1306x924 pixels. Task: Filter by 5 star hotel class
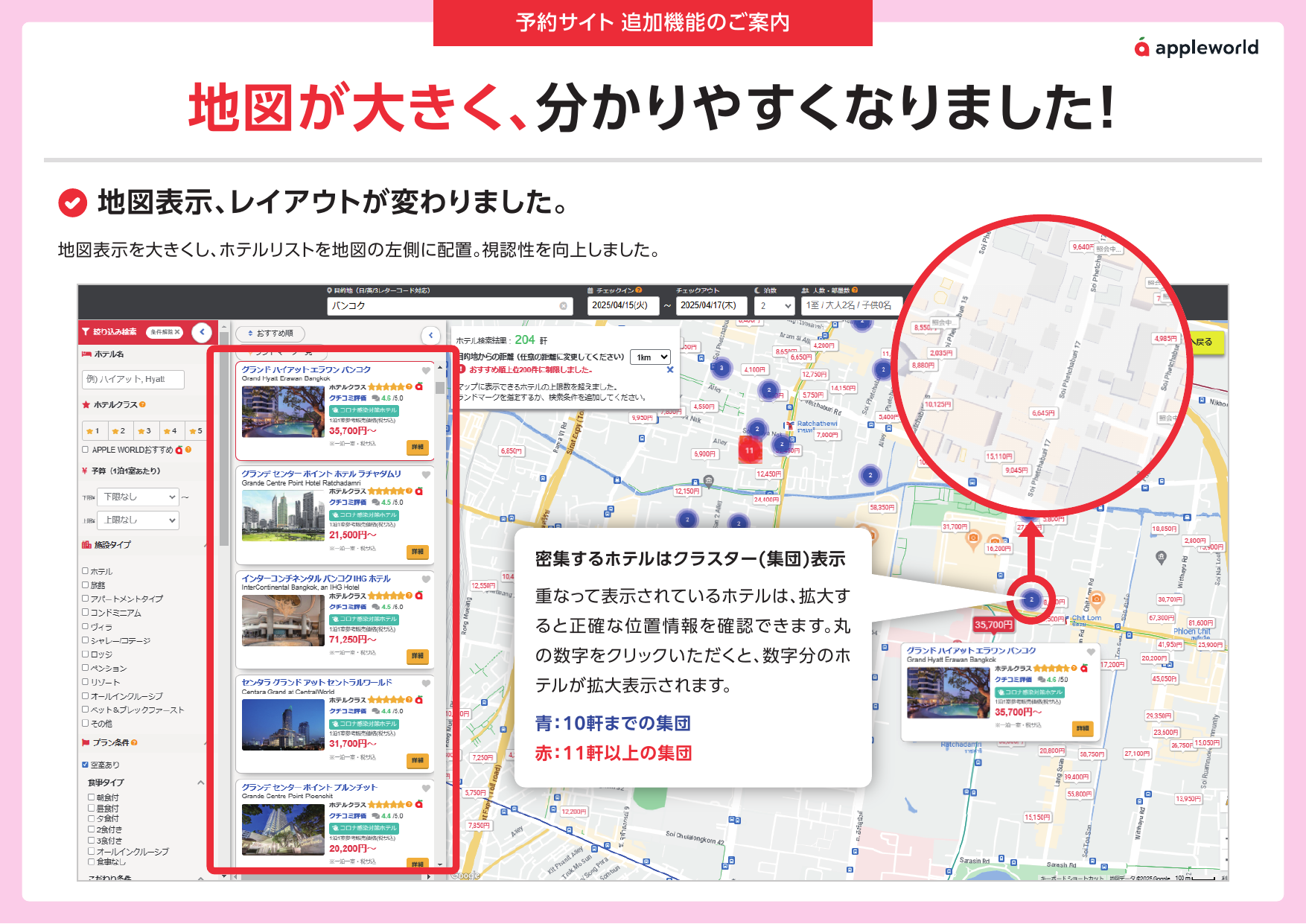coord(196,430)
